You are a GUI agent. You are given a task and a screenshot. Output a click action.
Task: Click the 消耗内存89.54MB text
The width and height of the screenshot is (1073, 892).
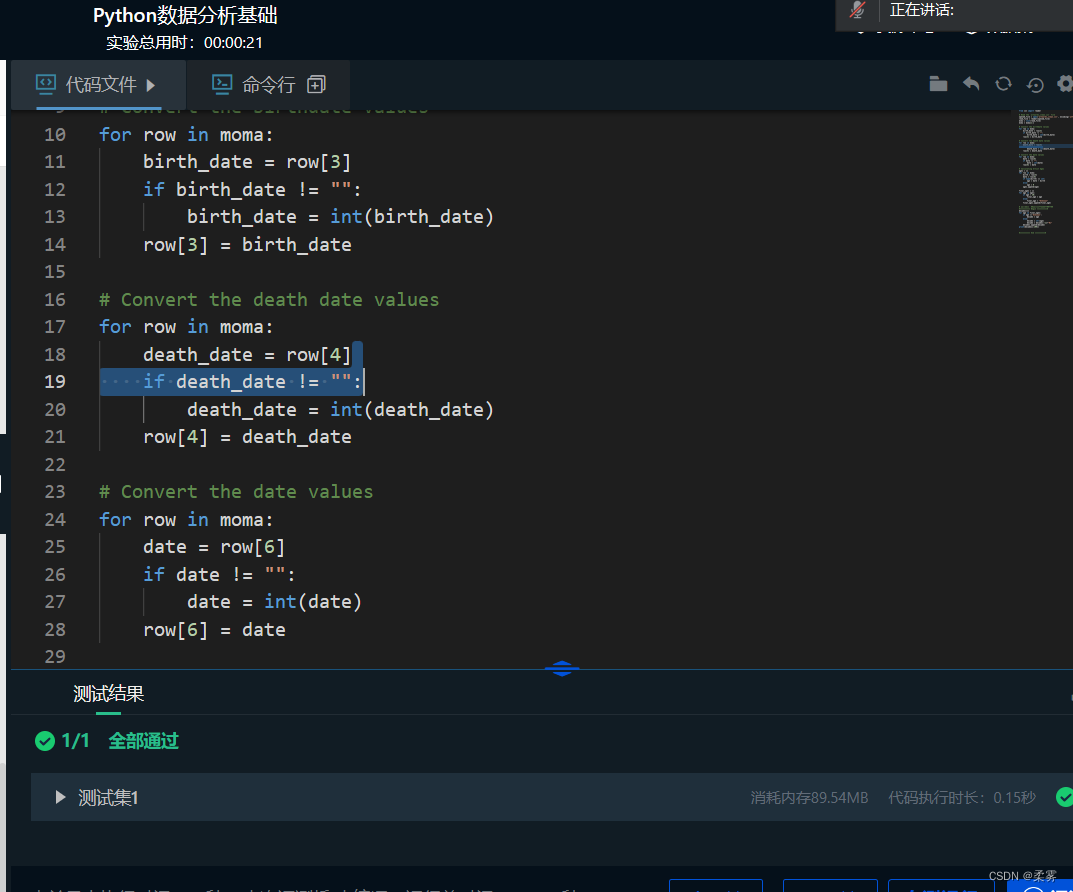pos(809,798)
